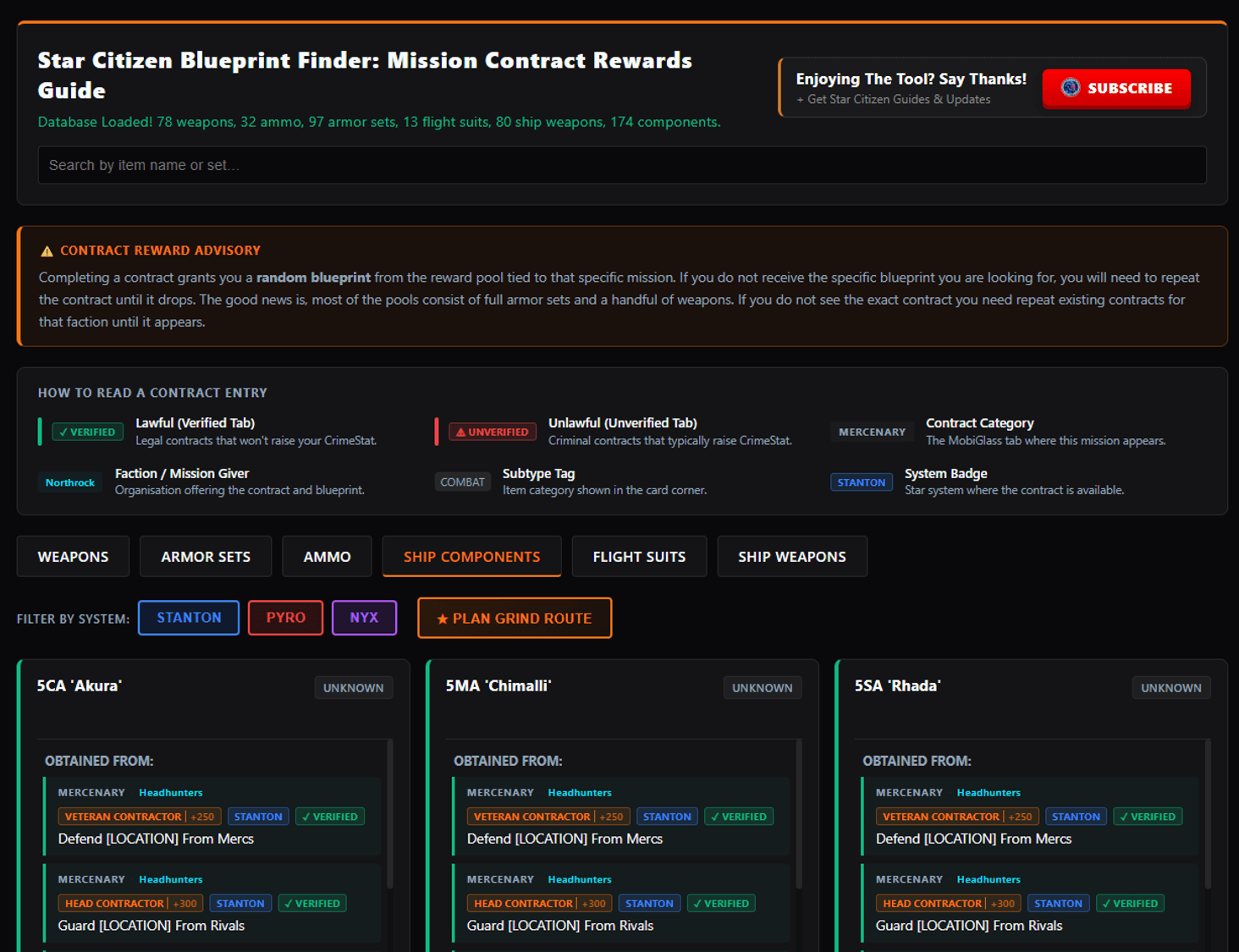Click Akura's Head Contractor +300 badge
Screen dimensions: 1239x952
[131, 904]
